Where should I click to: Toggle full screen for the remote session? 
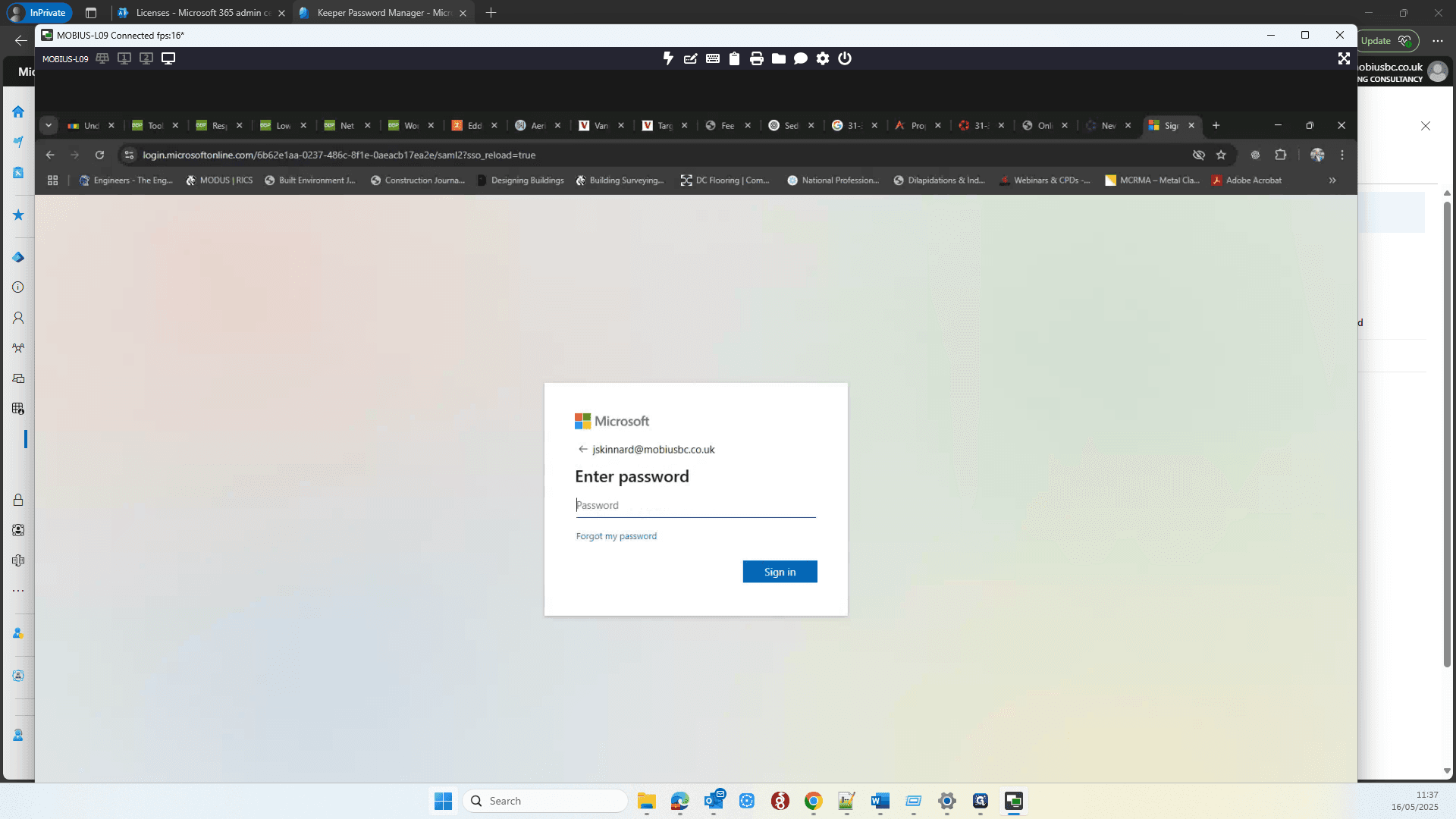tap(1344, 58)
